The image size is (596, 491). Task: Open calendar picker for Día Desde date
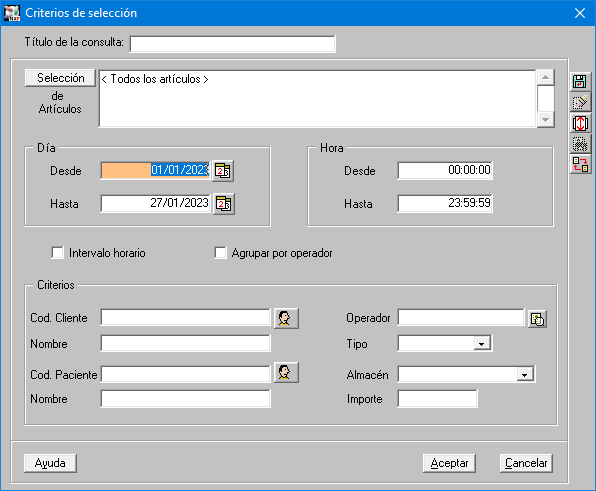(x=223, y=171)
